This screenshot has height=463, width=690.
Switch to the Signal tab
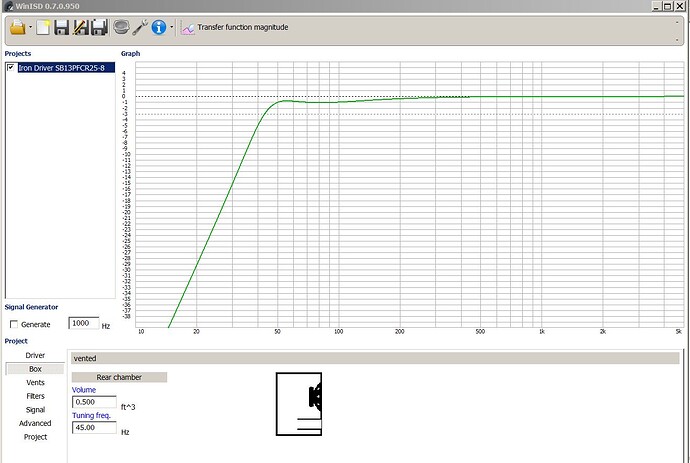click(x=35, y=410)
